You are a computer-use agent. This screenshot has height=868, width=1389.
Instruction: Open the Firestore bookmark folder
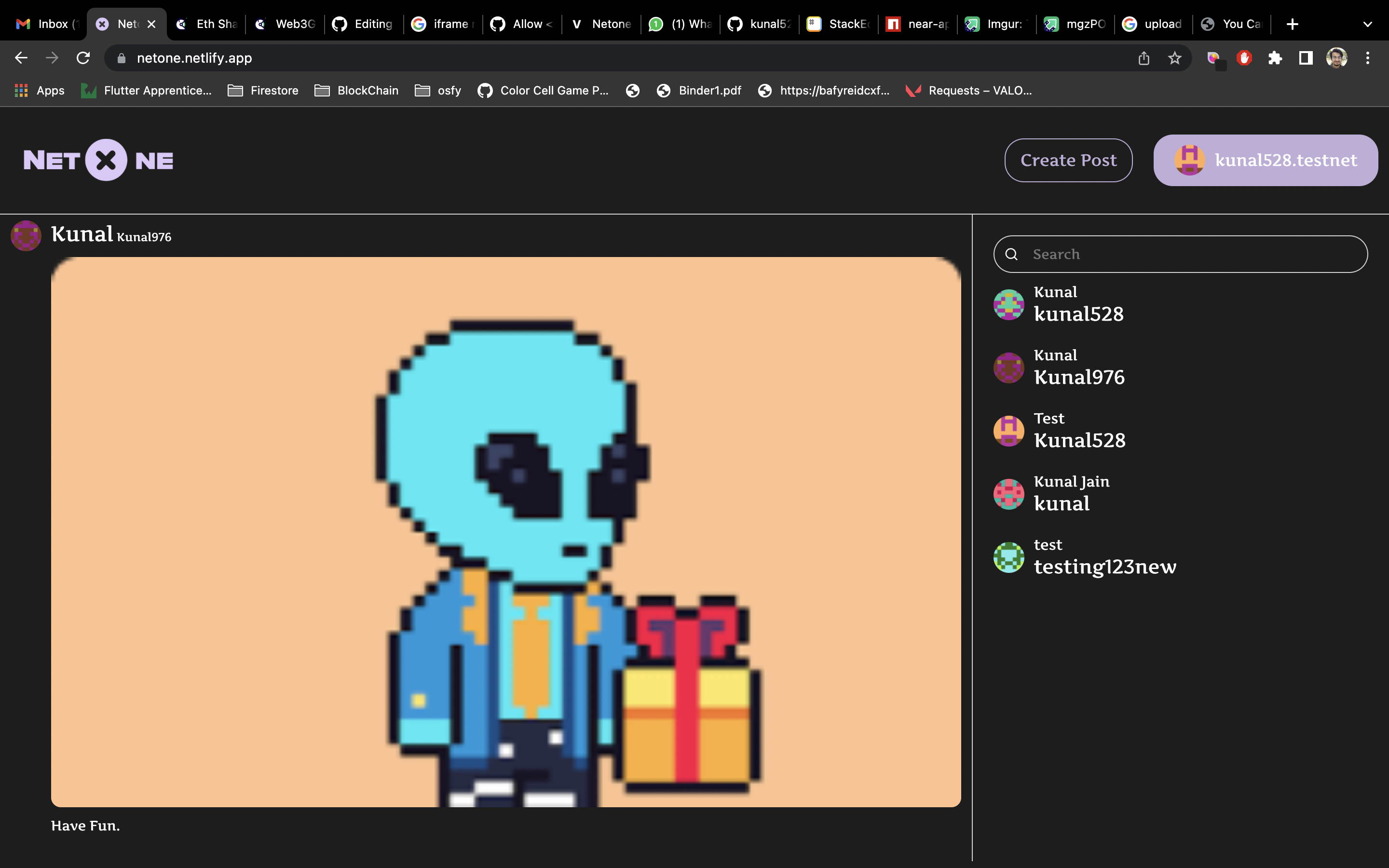click(x=263, y=90)
